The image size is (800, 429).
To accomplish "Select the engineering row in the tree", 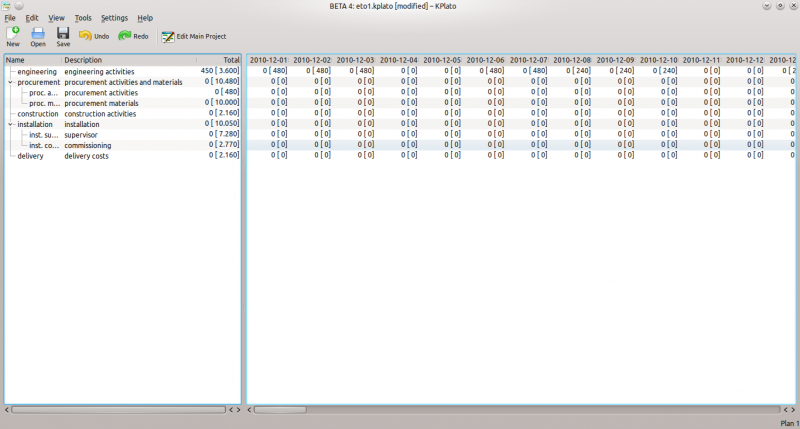I will [x=37, y=71].
